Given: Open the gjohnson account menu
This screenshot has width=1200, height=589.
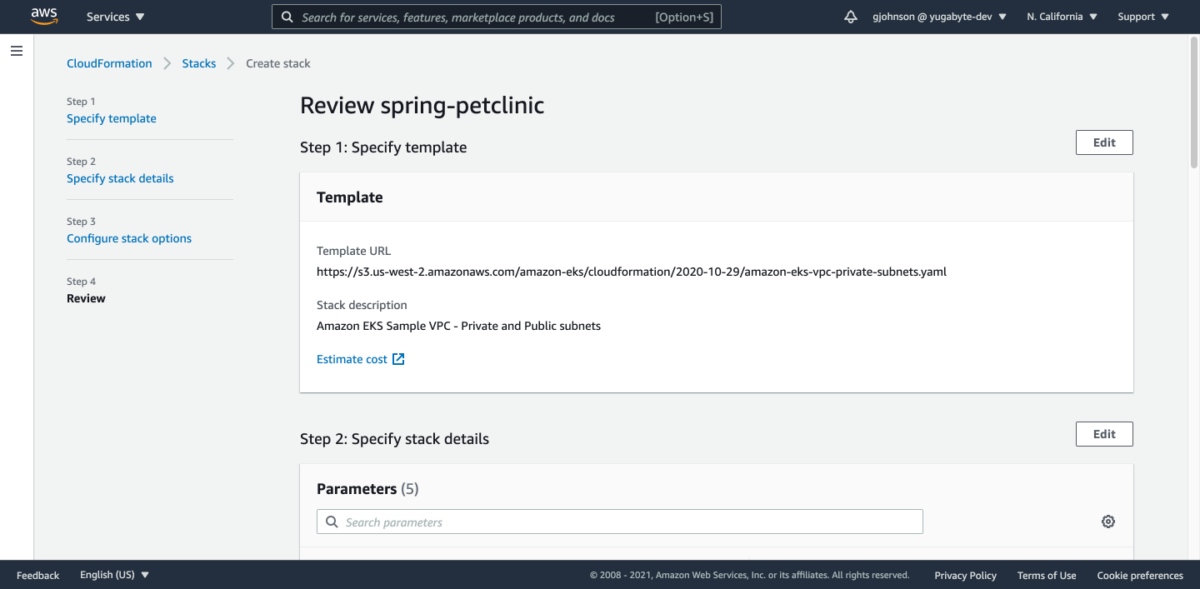Looking at the screenshot, I should [x=938, y=16].
